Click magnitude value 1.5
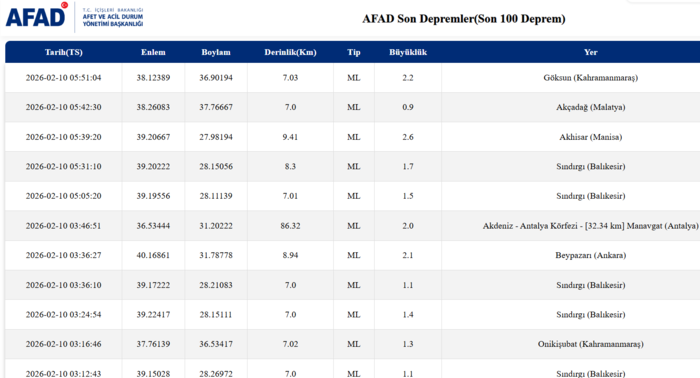The image size is (700, 378). click(x=408, y=196)
